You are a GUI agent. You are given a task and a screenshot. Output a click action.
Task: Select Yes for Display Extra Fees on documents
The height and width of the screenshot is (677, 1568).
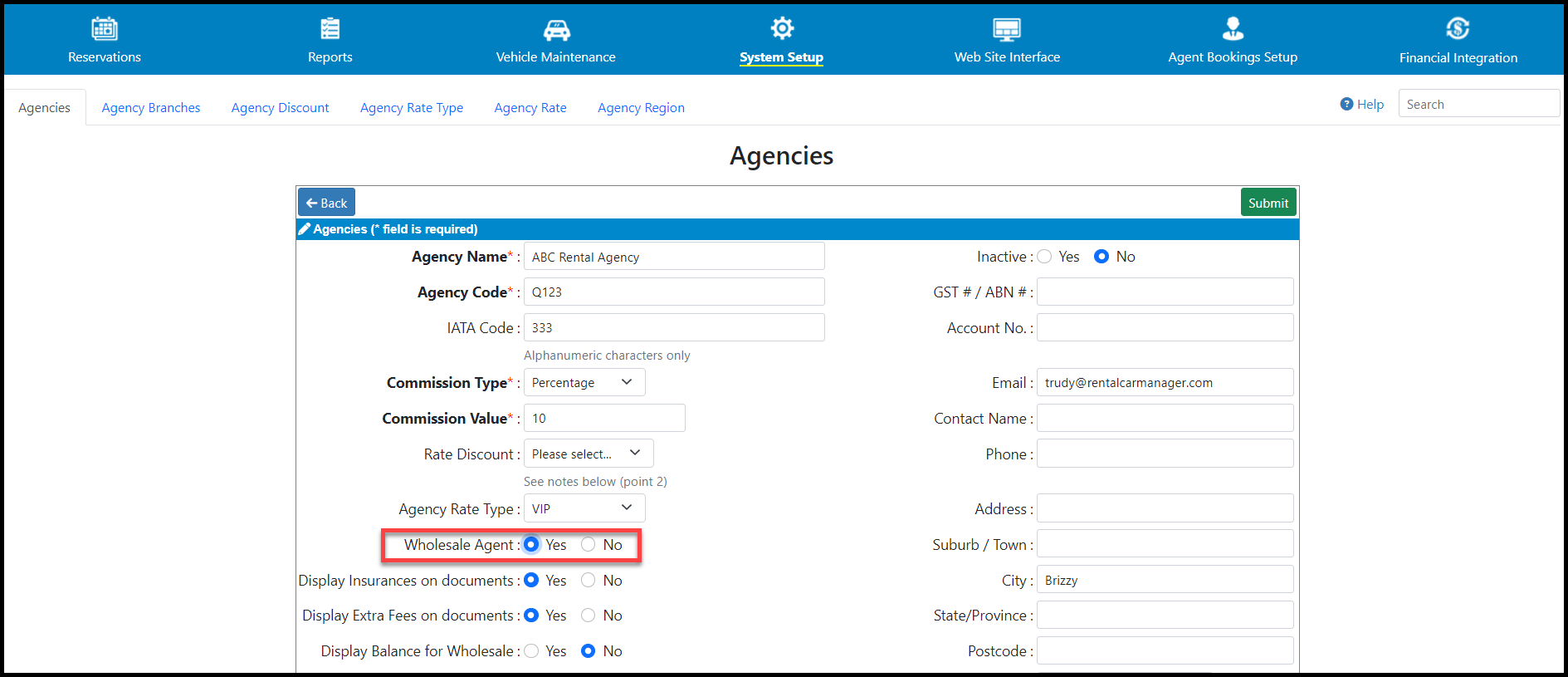pos(531,615)
